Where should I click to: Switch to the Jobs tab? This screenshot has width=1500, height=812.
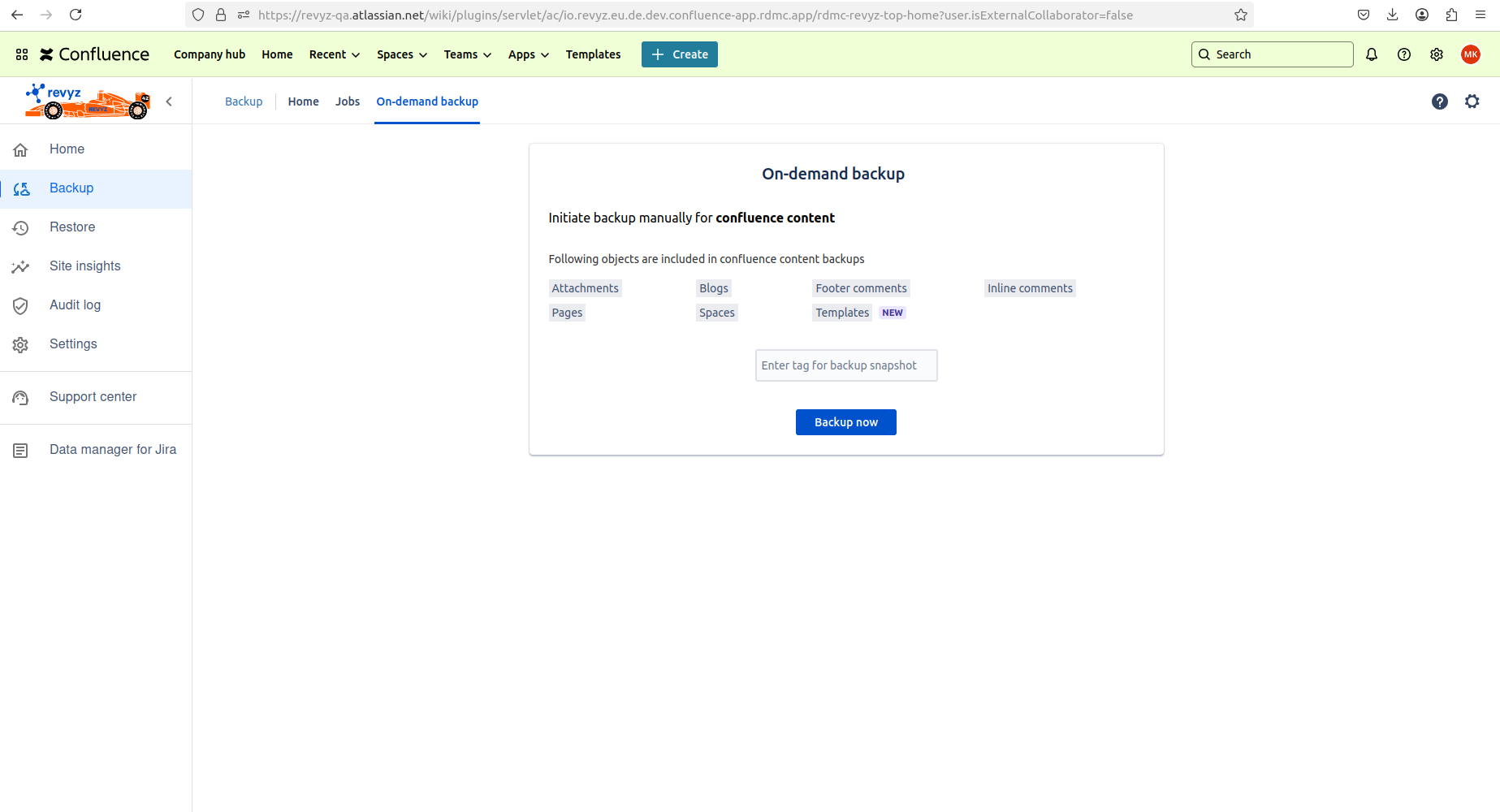[x=348, y=101]
